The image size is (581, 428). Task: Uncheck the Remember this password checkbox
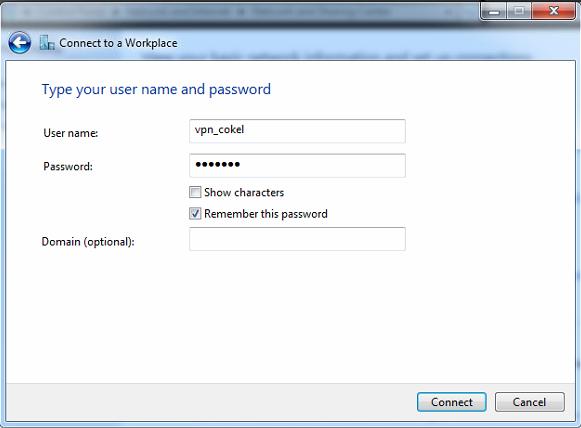tap(195, 213)
